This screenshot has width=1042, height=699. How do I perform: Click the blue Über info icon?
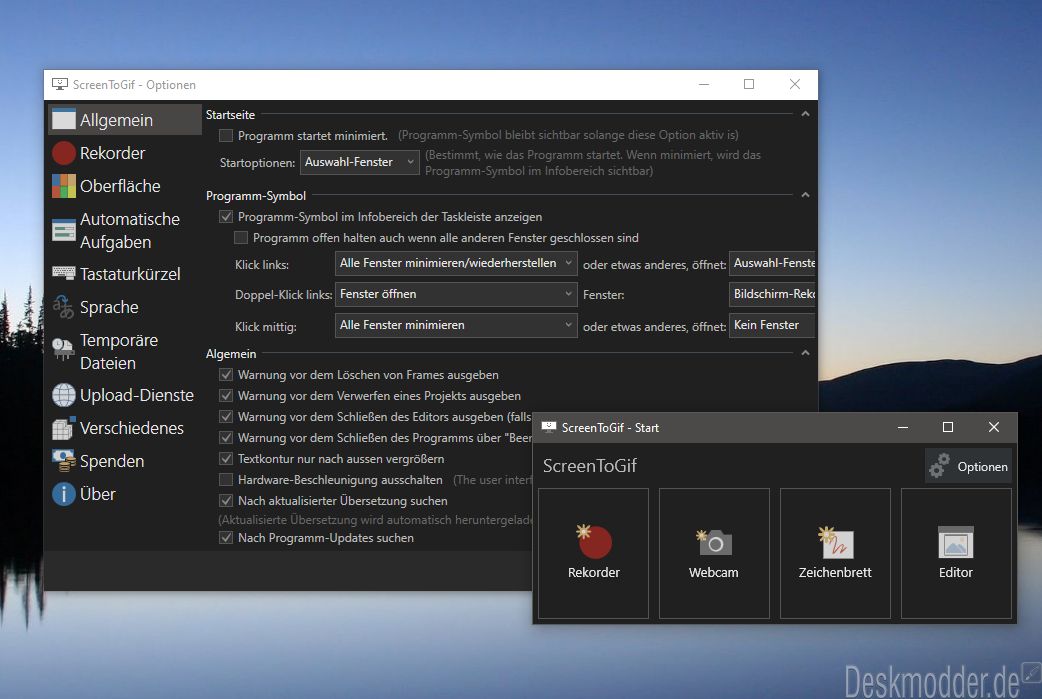pos(64,494)
